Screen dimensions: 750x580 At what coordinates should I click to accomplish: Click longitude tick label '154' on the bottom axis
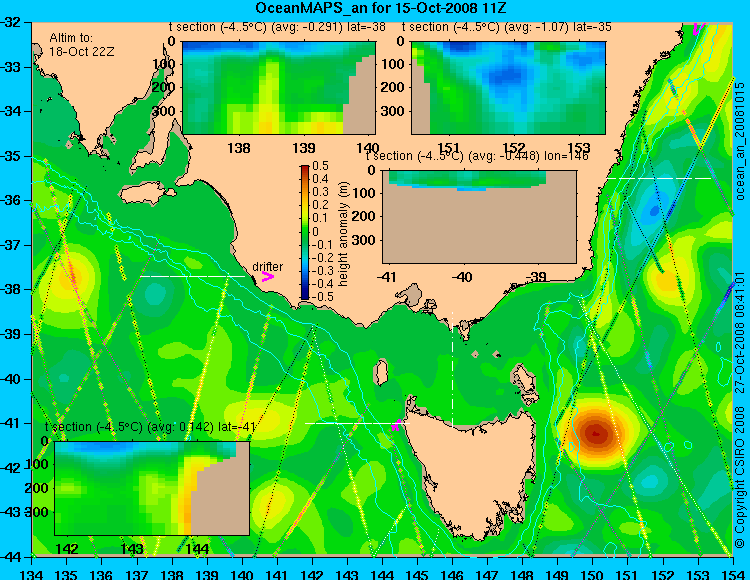click(733, 574)
